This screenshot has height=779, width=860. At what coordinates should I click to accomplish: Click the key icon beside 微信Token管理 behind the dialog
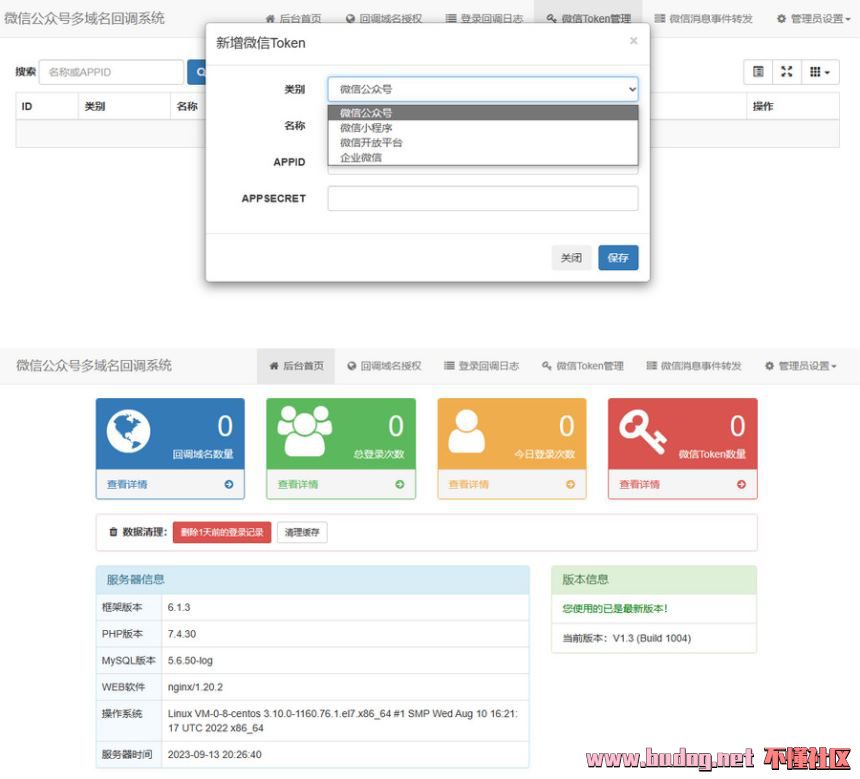click(x=551, y=19)
